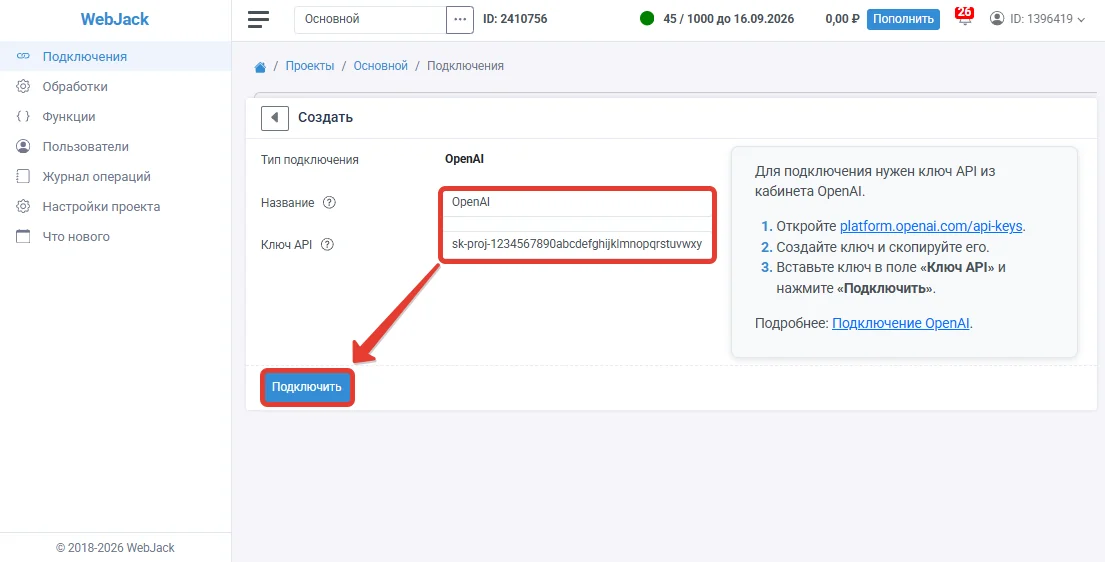The width and height of the screenshot is (1105, 562).
Task: Click the OpenAI connection type value
Action: (x=464, y=159)
